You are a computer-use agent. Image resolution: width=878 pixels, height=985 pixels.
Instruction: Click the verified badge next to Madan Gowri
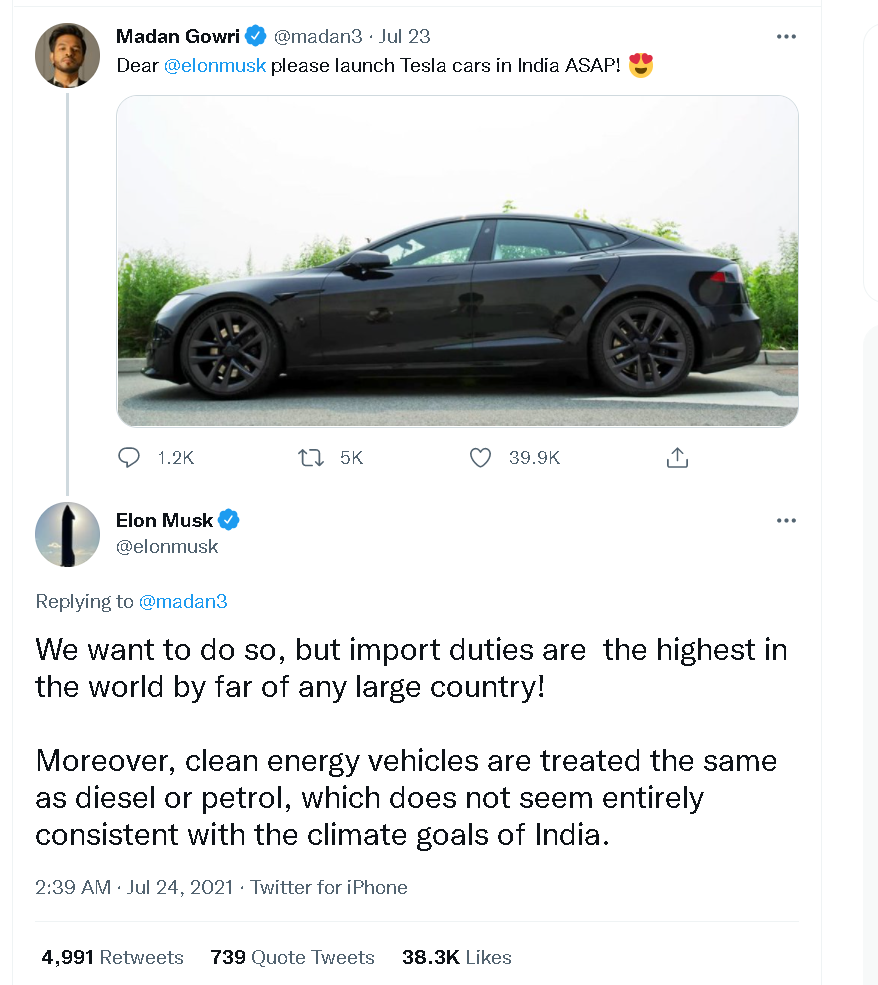coord(255,36)
